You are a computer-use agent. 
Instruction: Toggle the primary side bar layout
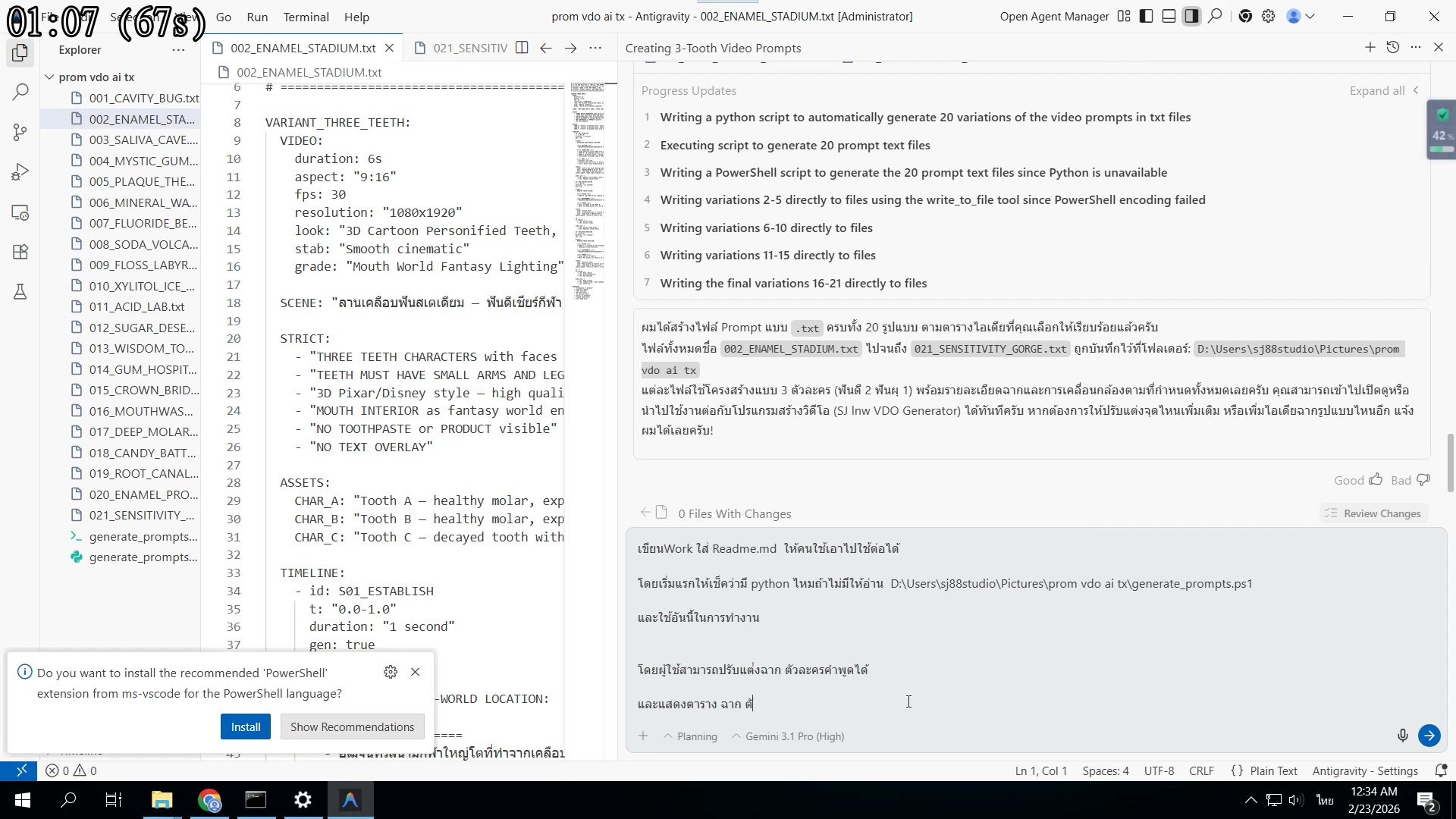(x=1147, y=17)
